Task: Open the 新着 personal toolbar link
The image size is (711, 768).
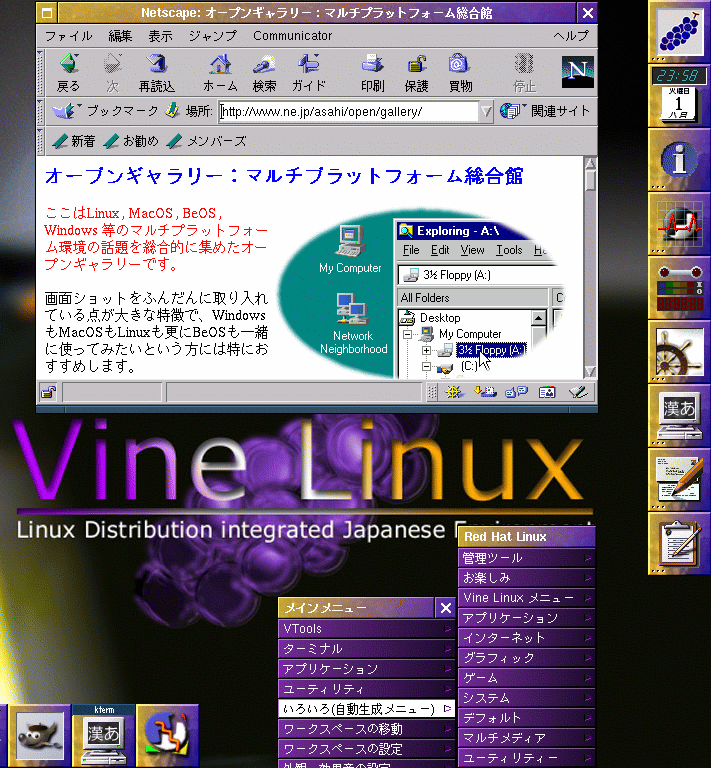Action: click(73, 141)
